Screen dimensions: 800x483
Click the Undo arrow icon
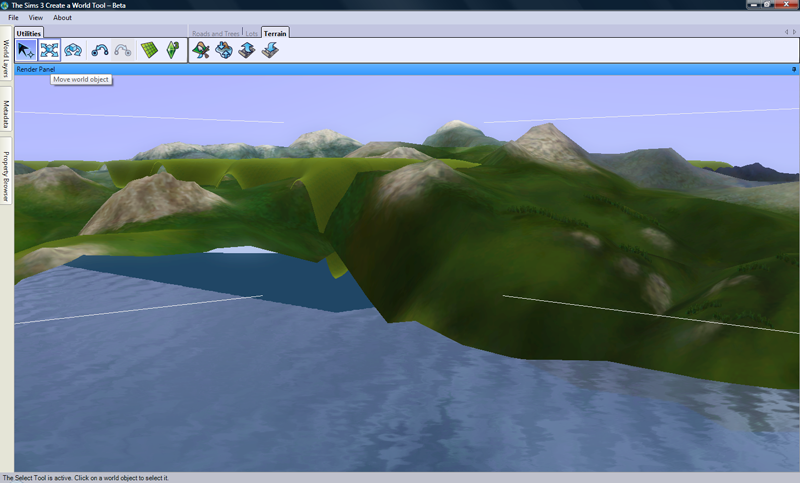tap(99, 50)
